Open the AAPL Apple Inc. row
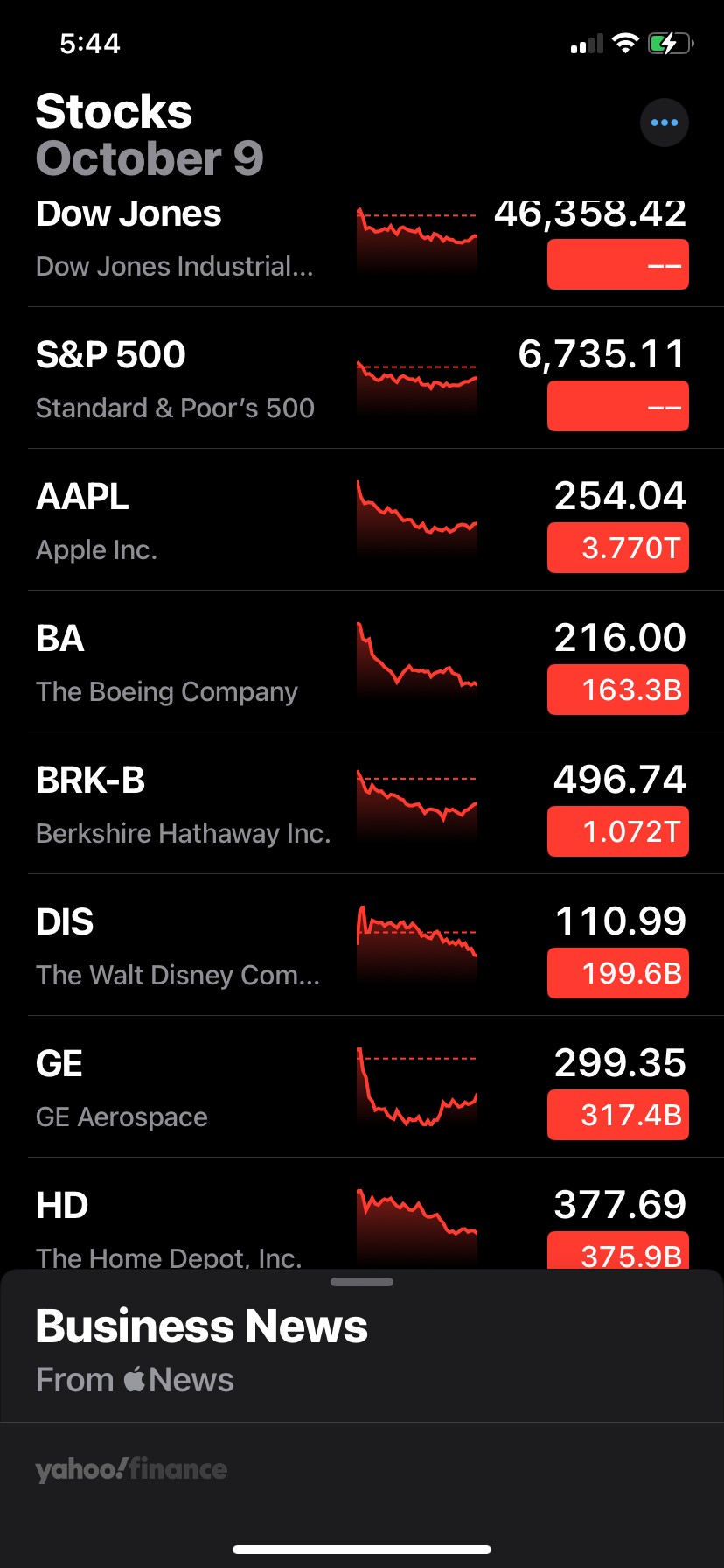724x1568 pixels. (175, 520)
